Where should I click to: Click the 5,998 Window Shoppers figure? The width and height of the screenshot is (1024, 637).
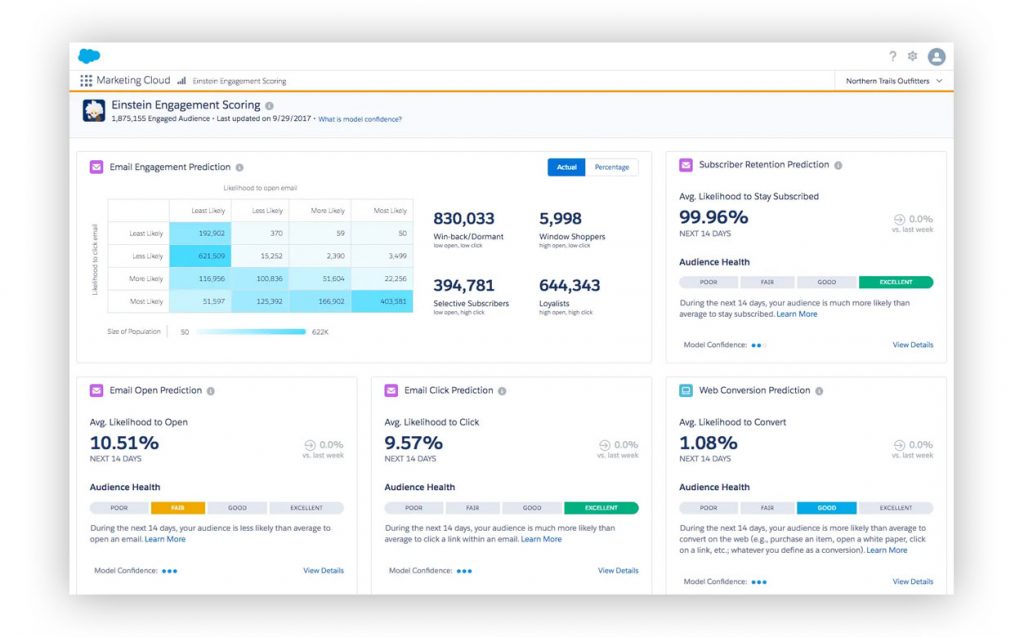(560, 219)
